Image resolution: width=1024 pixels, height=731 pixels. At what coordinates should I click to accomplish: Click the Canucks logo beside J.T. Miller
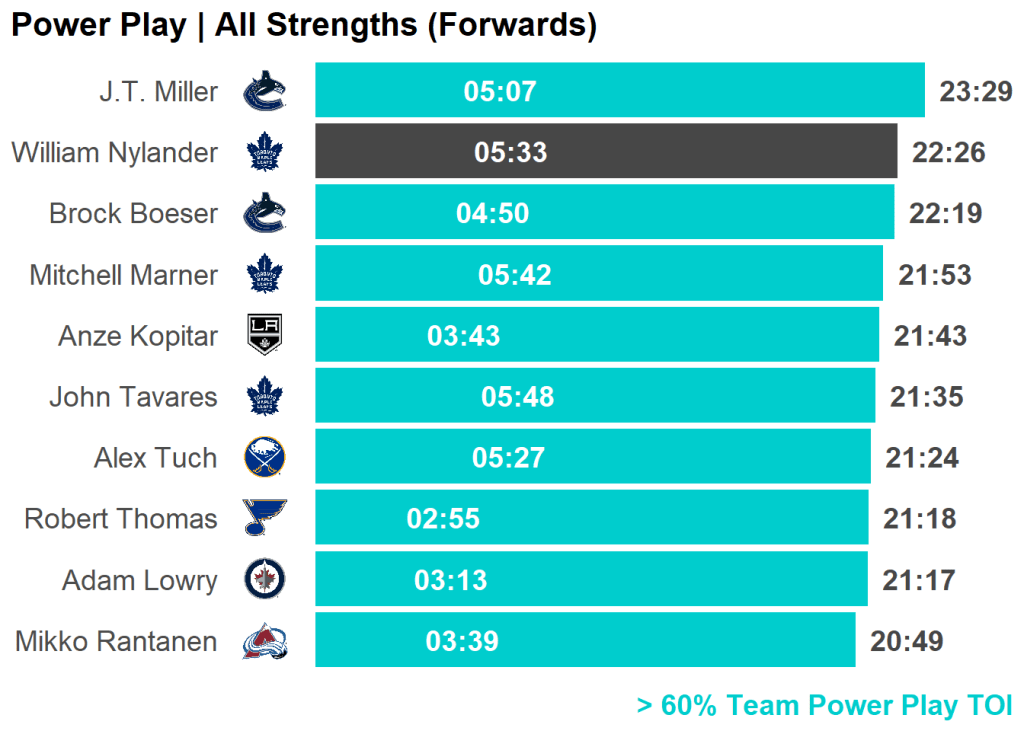pos(265,91)
